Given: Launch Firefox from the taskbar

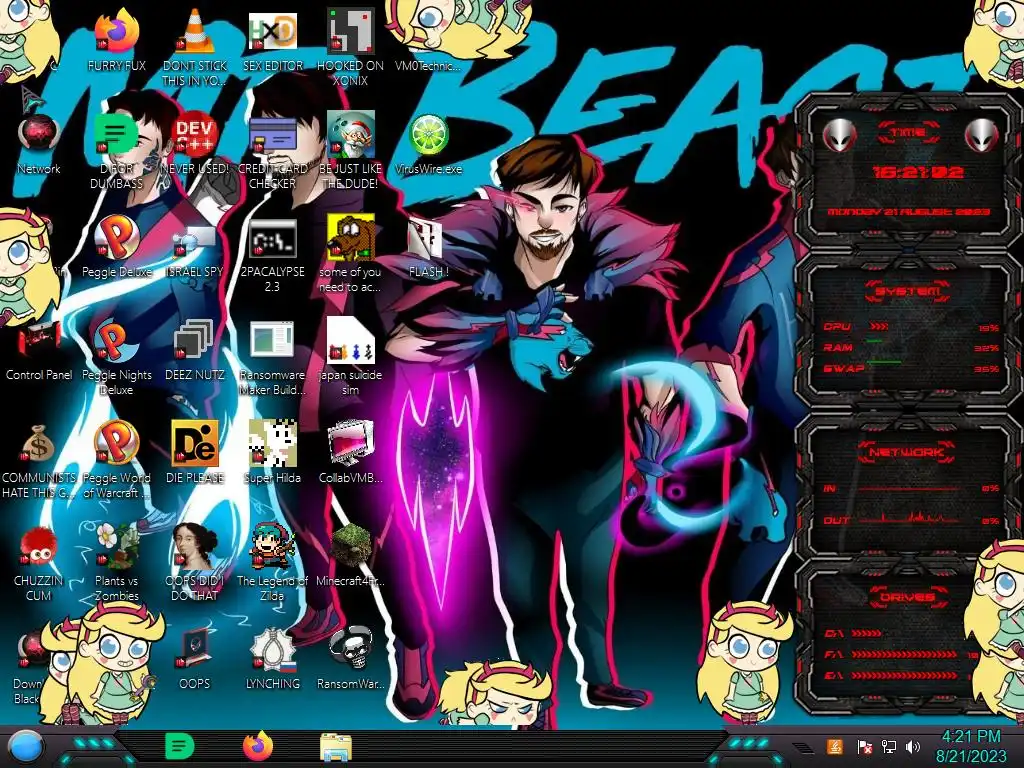Looking at the screenshot, I should tap(257, 746).
